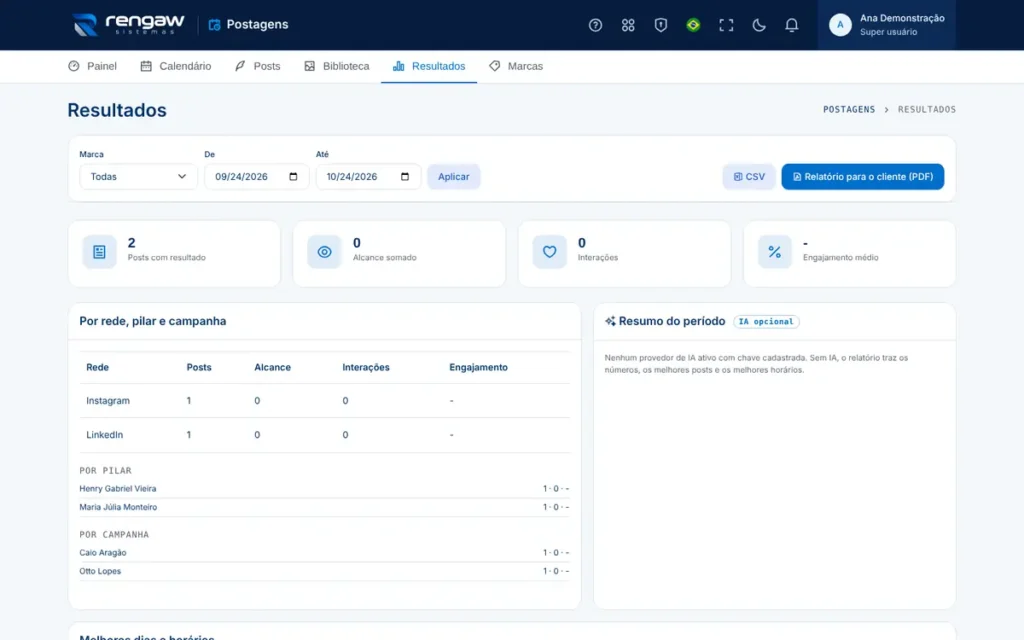Click the POSTAGENS breadcrumb link
1024x640 pixels.
[848, 110]
